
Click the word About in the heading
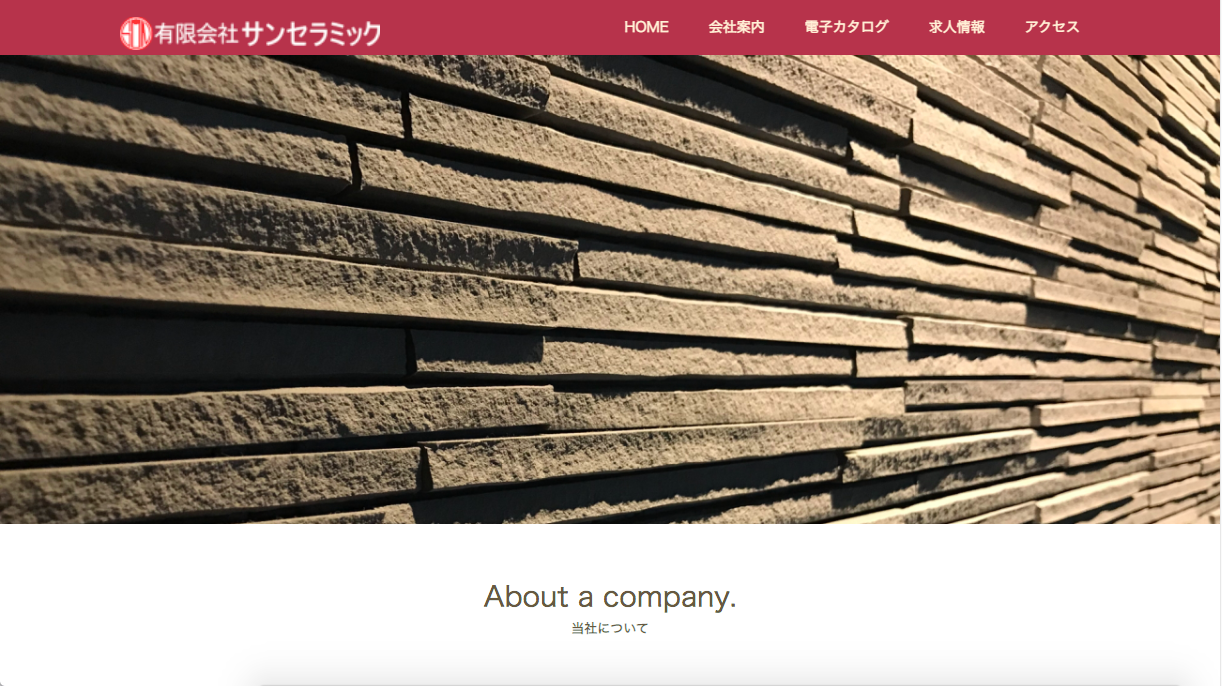(526, 597)
